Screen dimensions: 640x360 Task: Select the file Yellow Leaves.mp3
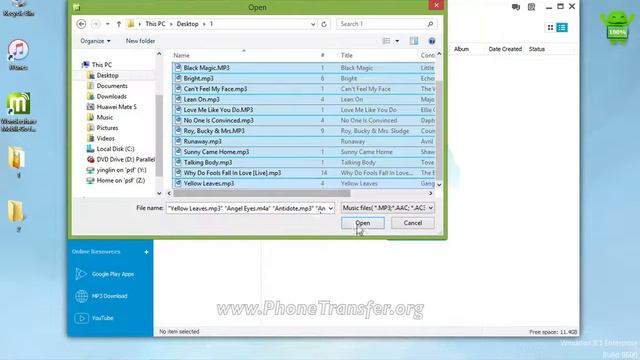(304, 183)
